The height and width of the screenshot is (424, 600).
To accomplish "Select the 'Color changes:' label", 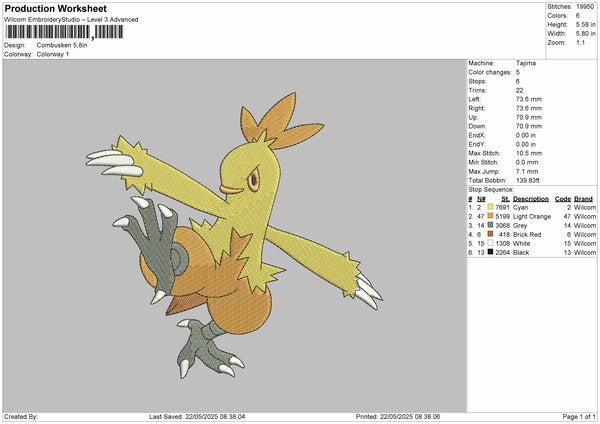I will 490,72.
